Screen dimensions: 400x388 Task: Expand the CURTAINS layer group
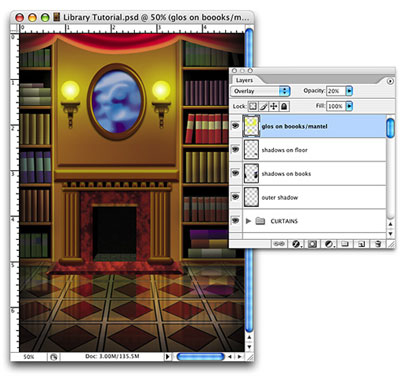248,221
